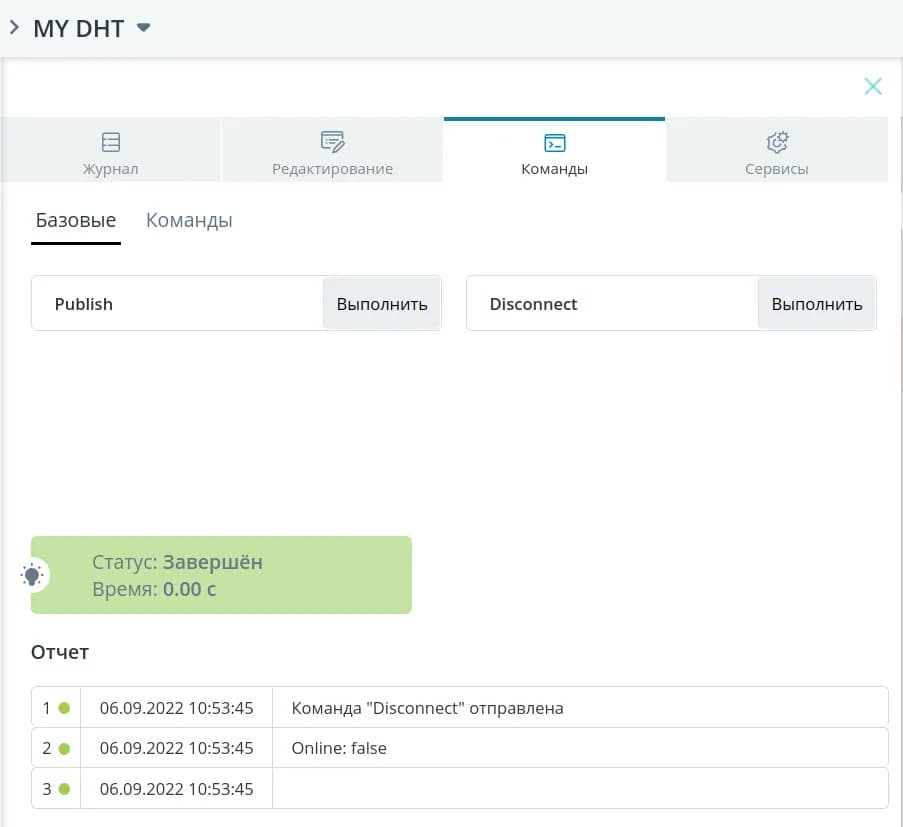
Task: Click green status dot in row 1
Action: (64, 708)
